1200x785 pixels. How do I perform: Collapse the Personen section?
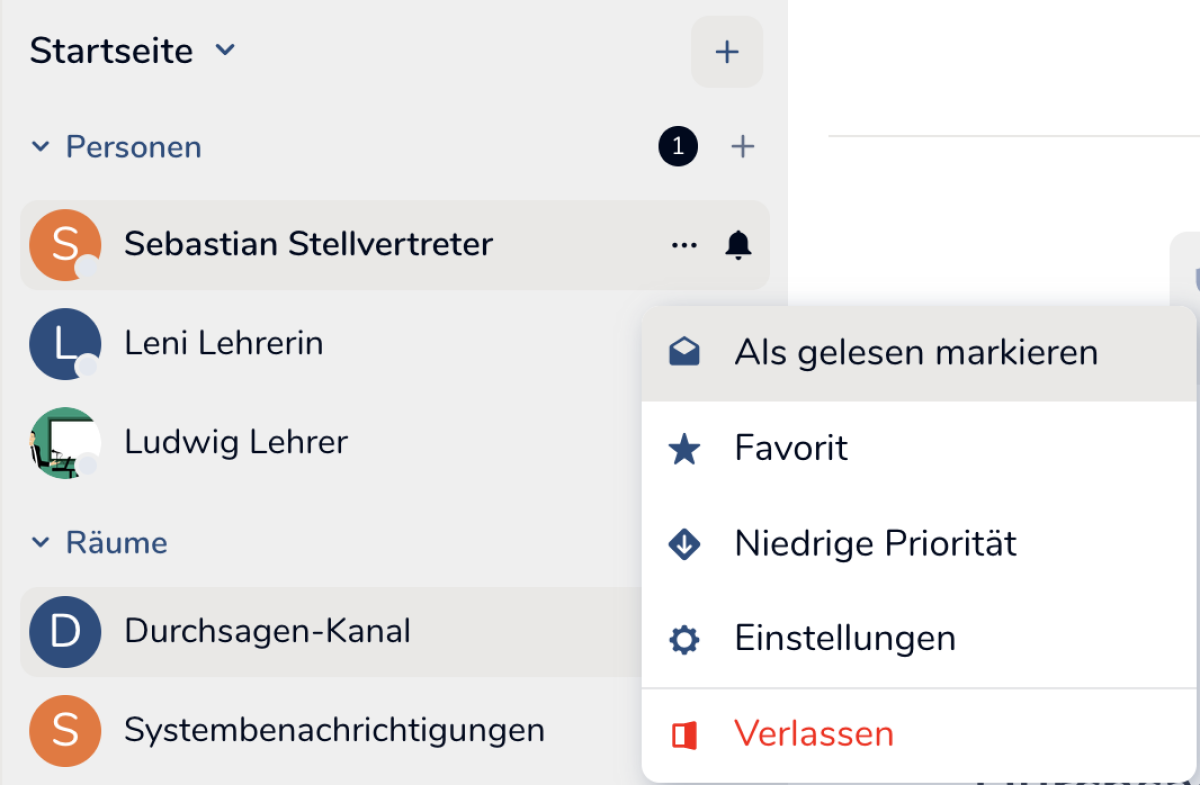tap(41, 147)
